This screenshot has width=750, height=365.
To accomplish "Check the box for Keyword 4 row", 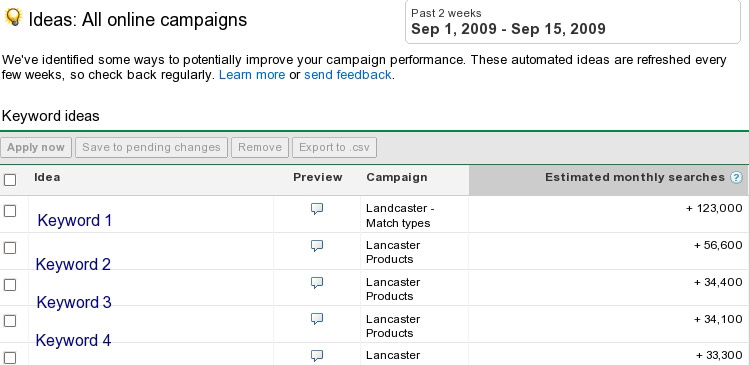I will [x=10, y=321].
